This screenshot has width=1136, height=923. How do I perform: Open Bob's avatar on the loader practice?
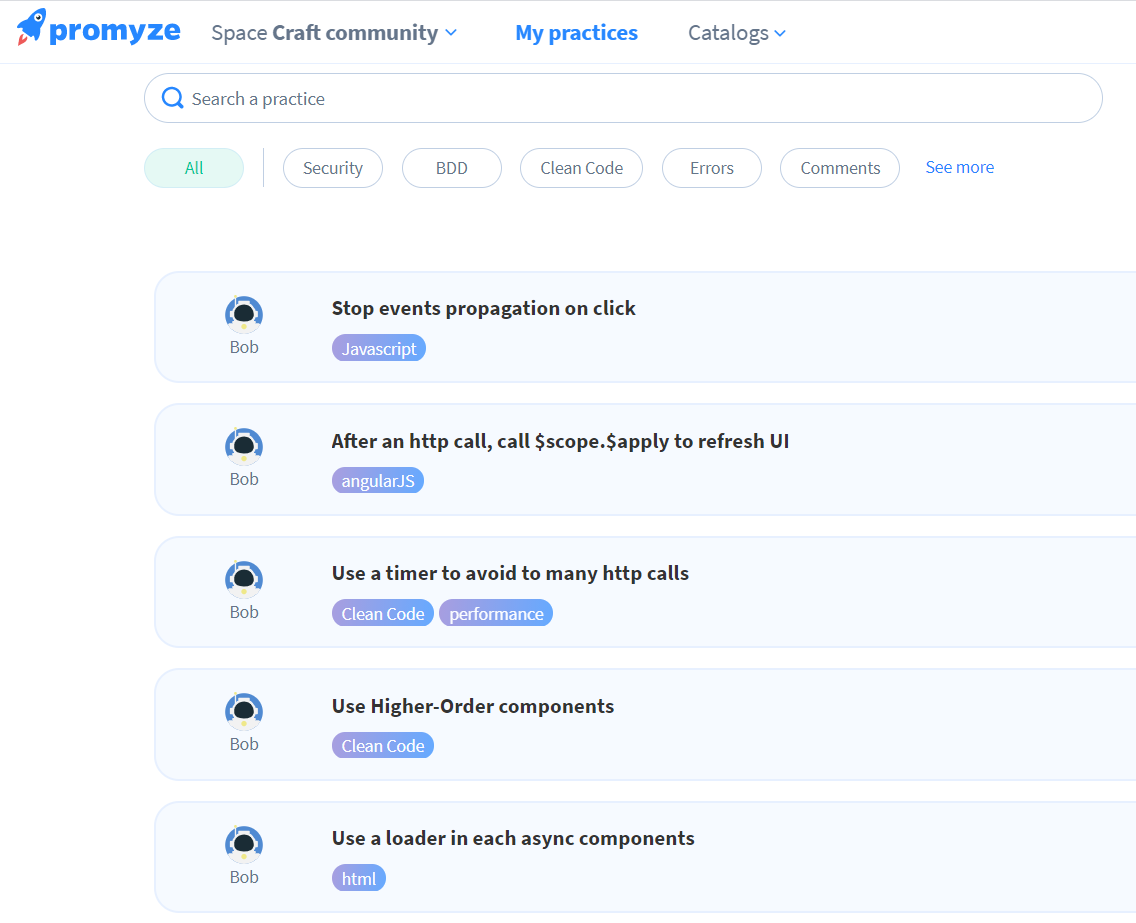(244, 844)
